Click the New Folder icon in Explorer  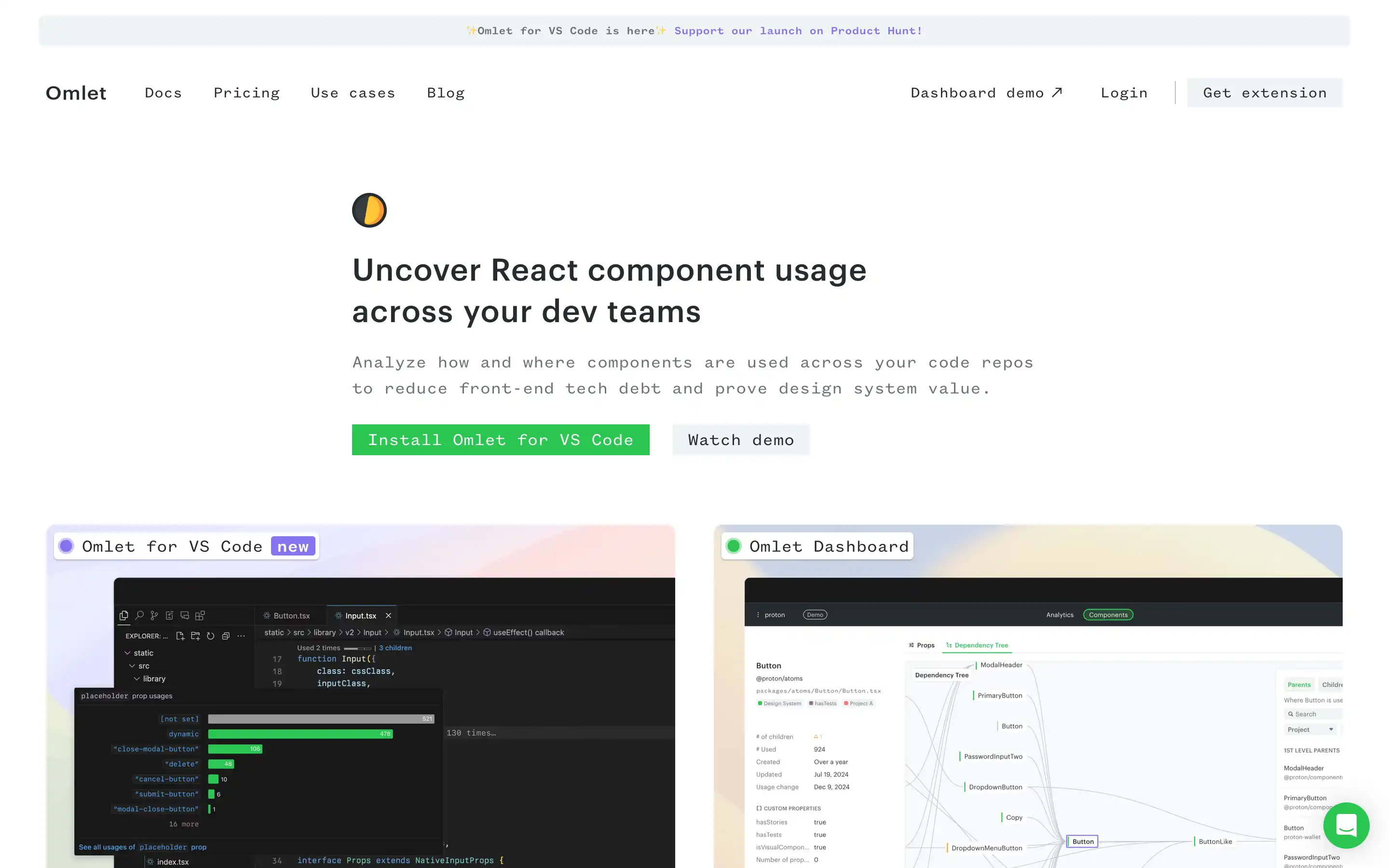(x=195, y=636)
